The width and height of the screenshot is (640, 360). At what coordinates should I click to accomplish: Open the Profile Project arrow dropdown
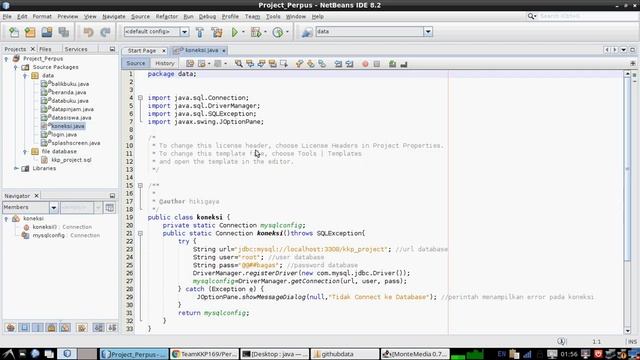coord(287,32)
